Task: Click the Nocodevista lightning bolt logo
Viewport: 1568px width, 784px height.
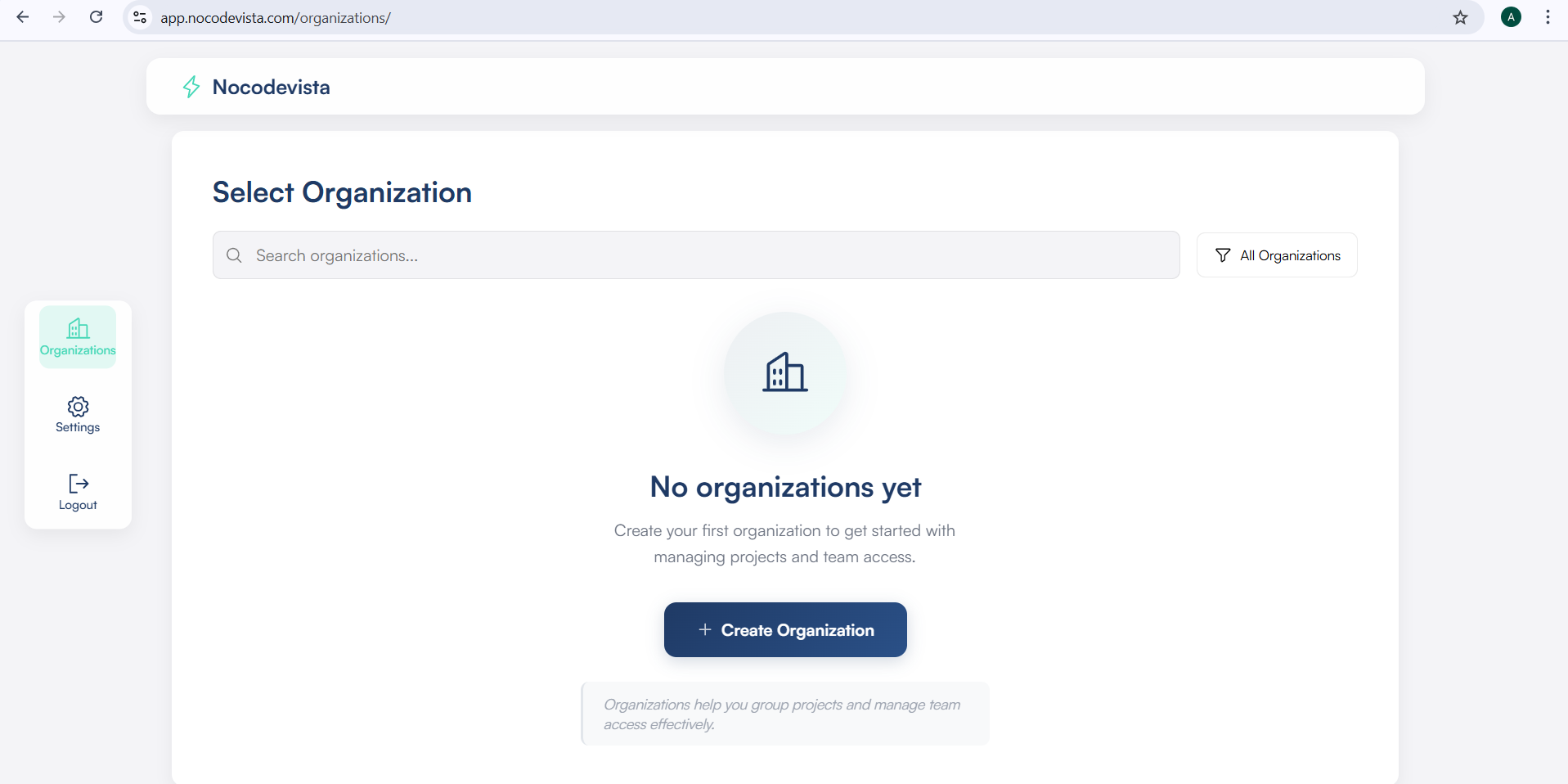Action: coord(191,87)
